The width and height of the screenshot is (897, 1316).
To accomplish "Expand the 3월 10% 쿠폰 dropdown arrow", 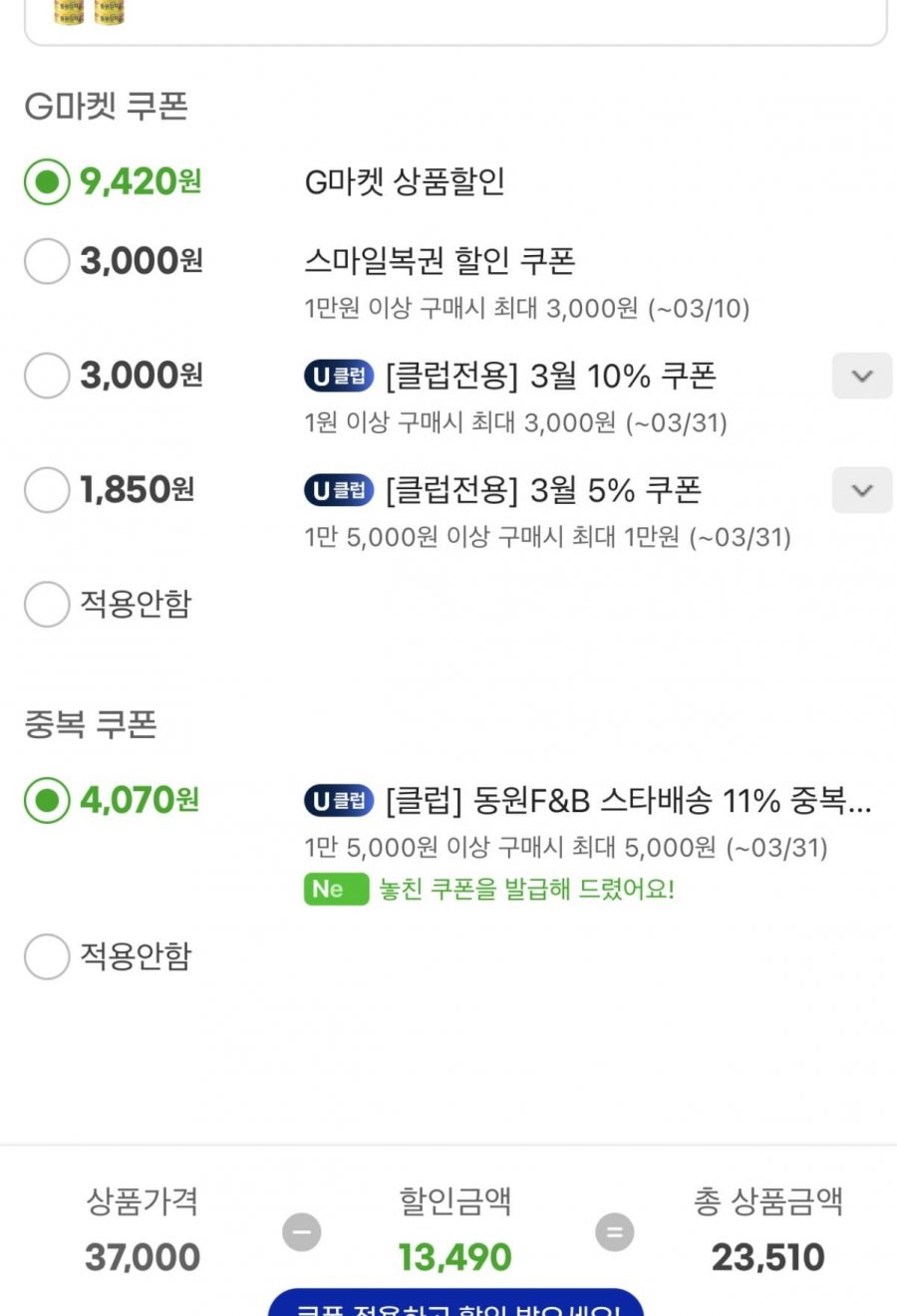I will [x=862, y=377].
